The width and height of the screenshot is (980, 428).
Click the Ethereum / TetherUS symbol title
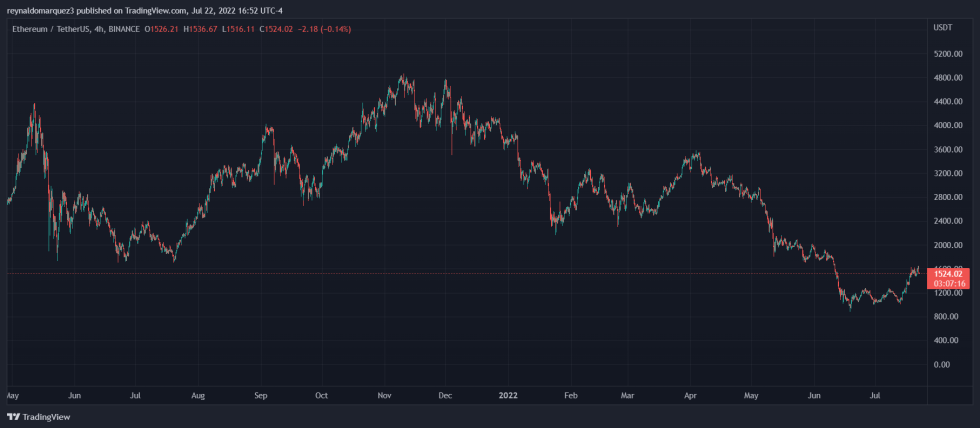click(x=55, y=29)
